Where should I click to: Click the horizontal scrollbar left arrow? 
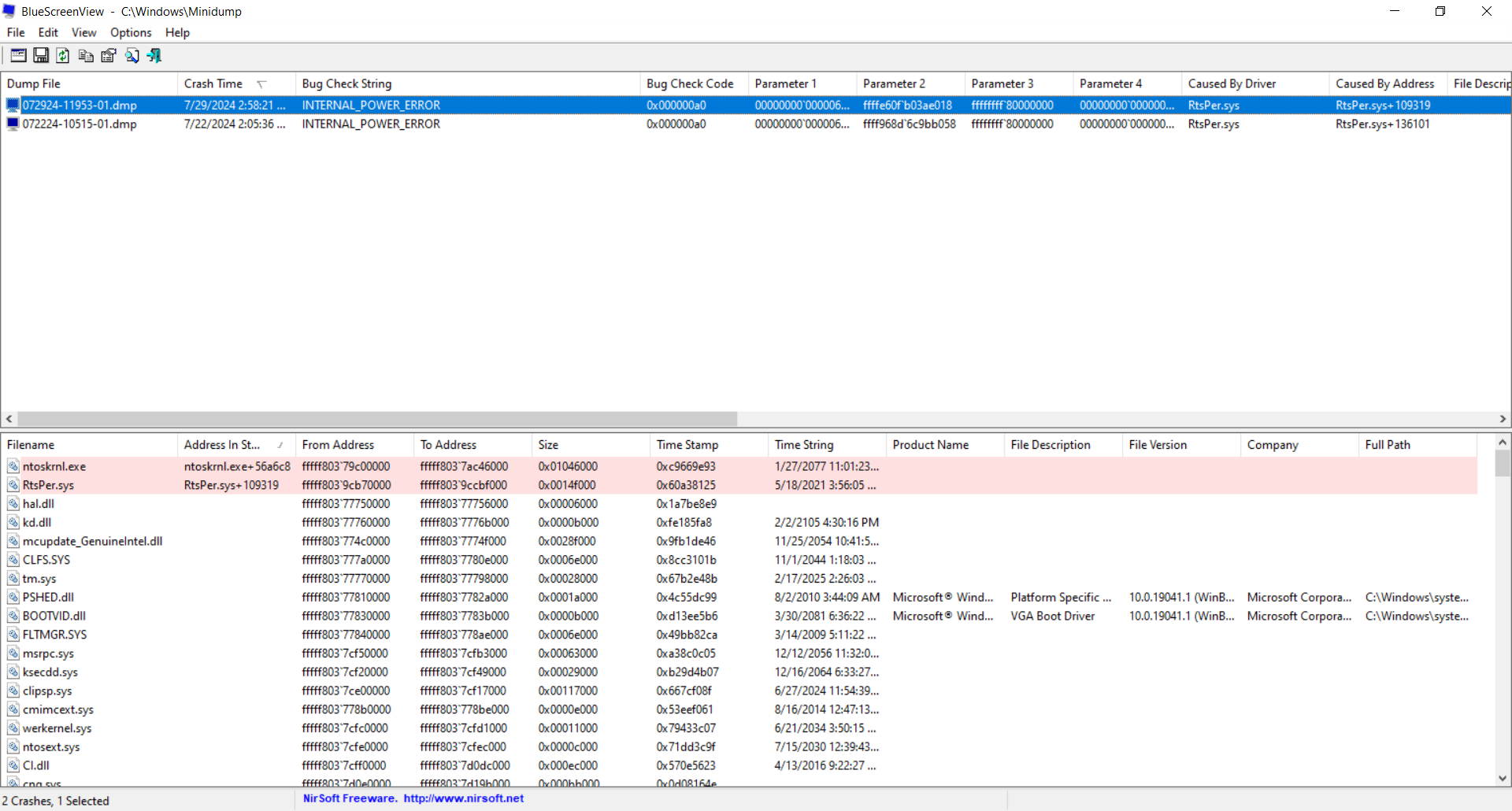click(x=8, y=419)
